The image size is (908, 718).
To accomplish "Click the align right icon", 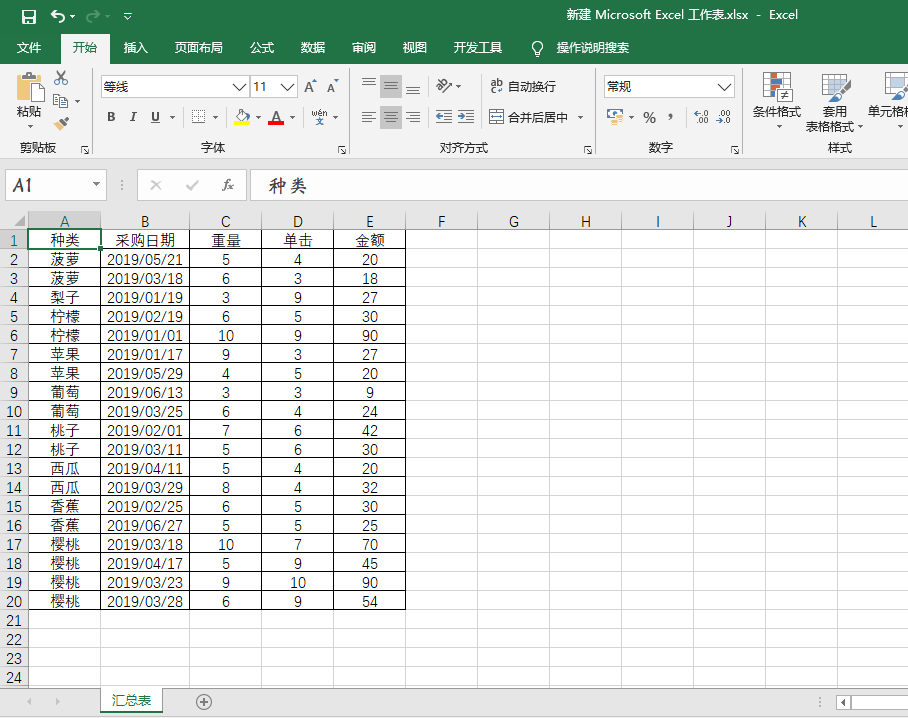I will click(413, 118).
